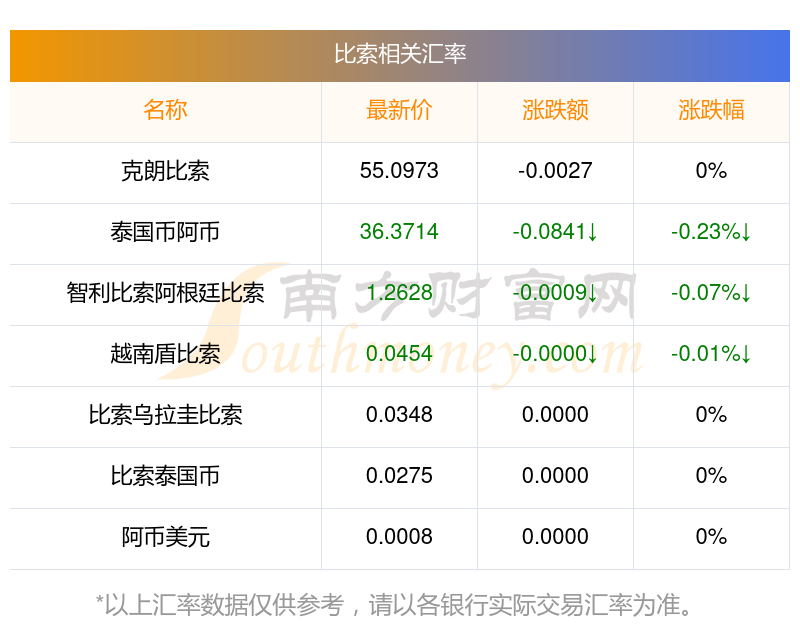The image size is (800, 637).
Task: Click 0.0000 in 阿币美元 row
Action: [555, 537]
